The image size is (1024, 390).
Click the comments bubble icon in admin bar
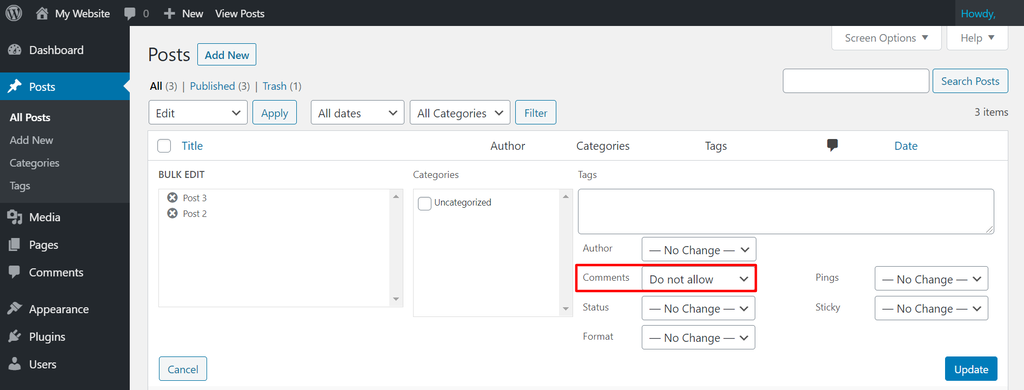[129, 13]
